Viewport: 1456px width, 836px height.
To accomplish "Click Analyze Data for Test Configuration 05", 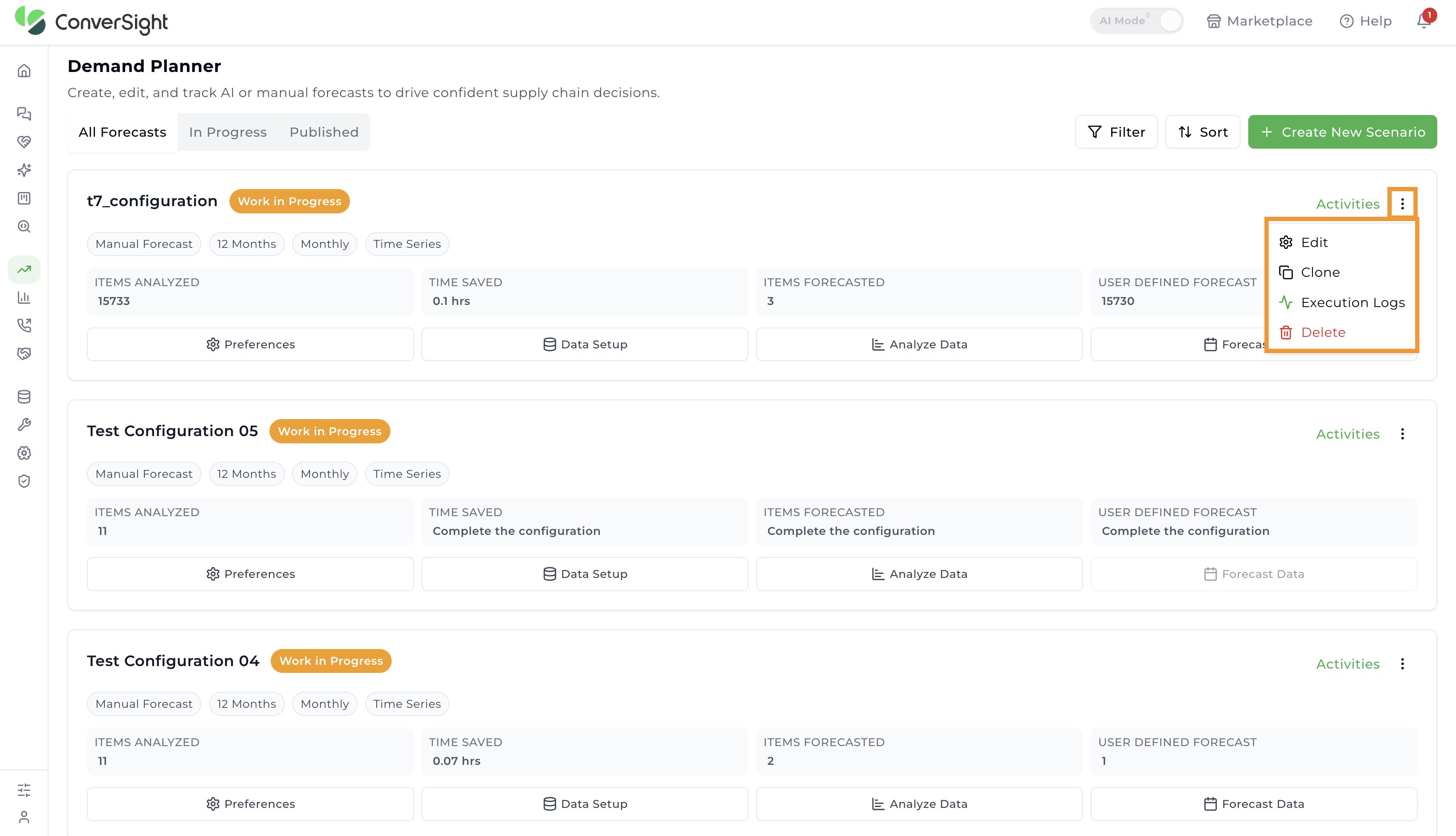I will click(919, 574).
